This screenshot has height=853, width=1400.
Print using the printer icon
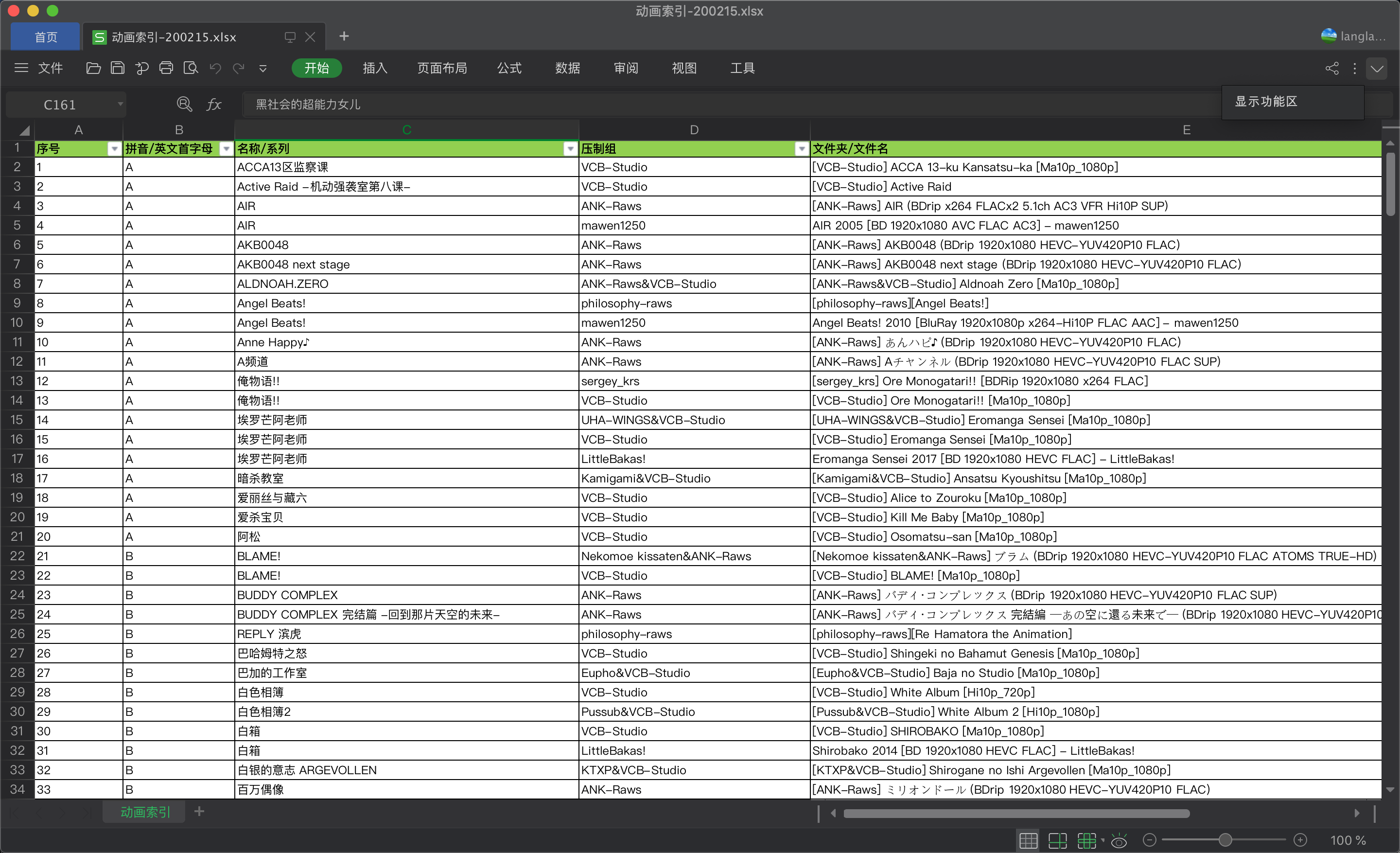click(x=166, y=68)
